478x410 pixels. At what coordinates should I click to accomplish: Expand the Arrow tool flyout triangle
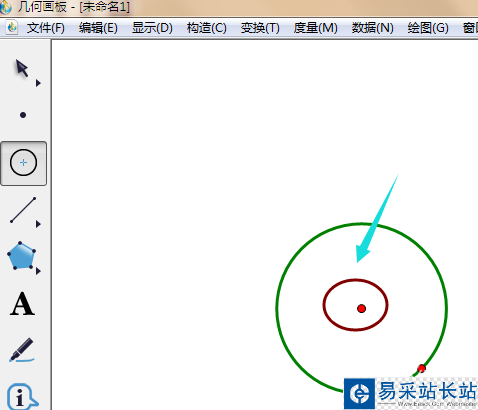(38, 83)
